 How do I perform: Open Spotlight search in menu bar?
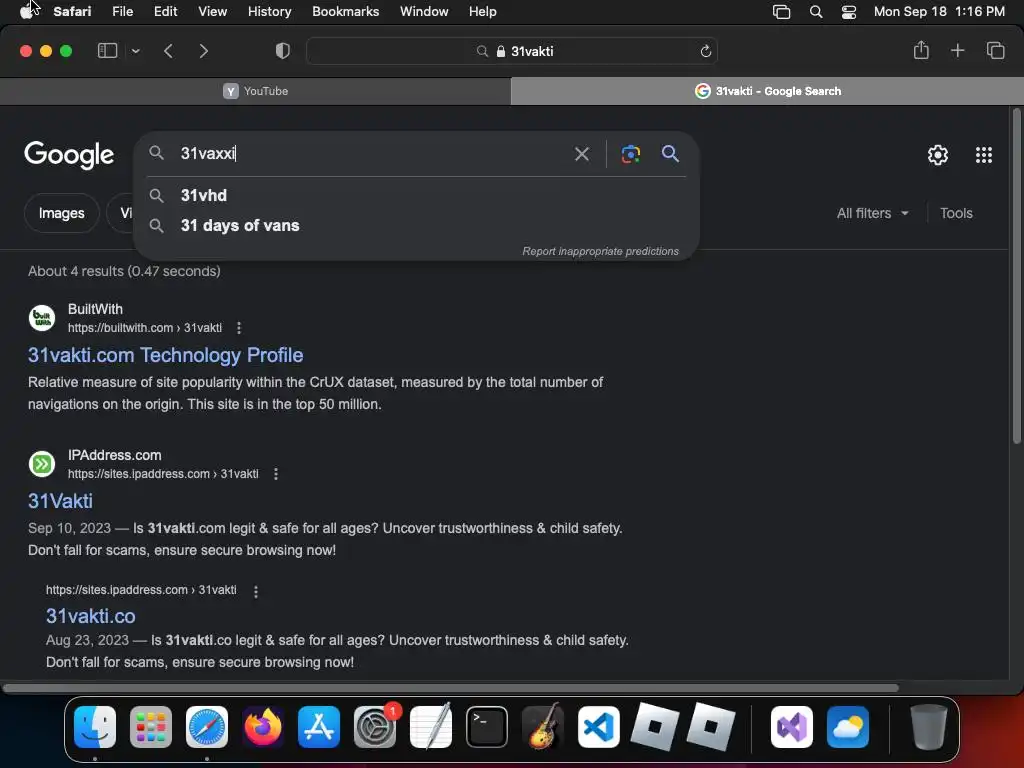[816, 11]
